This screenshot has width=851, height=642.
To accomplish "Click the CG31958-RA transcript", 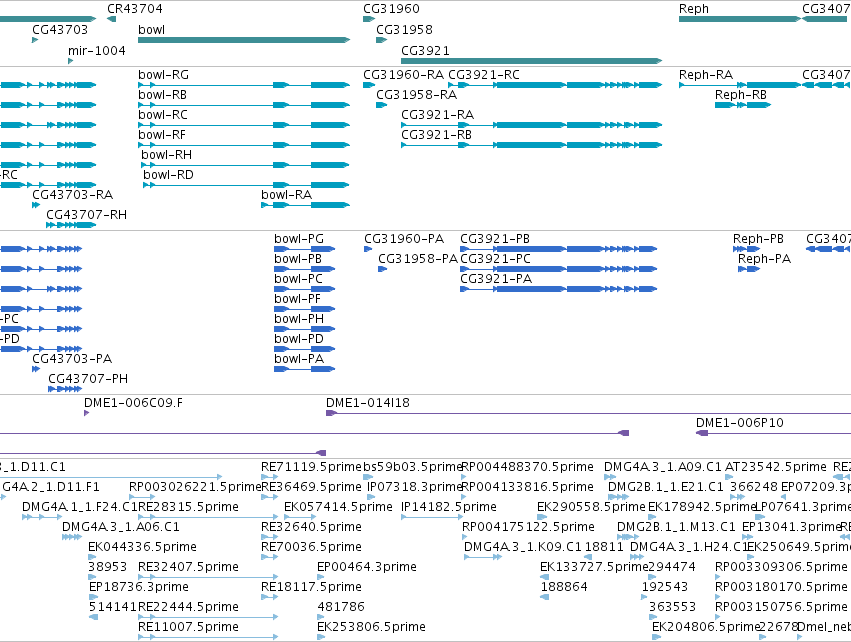I will click(x=382, y=105).
